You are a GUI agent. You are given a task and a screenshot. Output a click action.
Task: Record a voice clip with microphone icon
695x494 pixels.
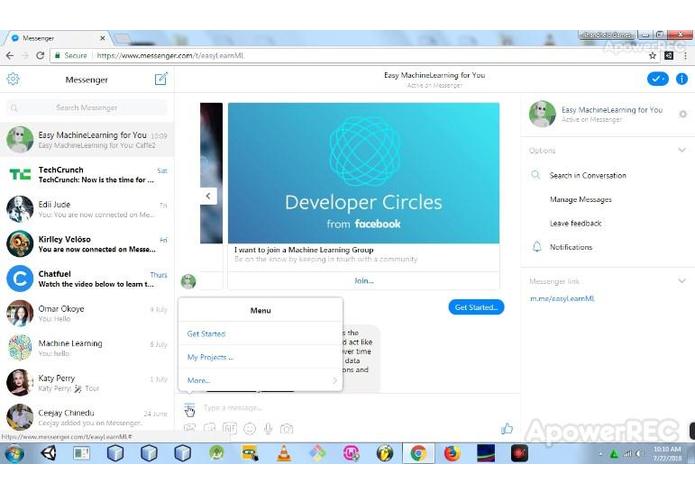pyautogui.click(x=268, y=428)
